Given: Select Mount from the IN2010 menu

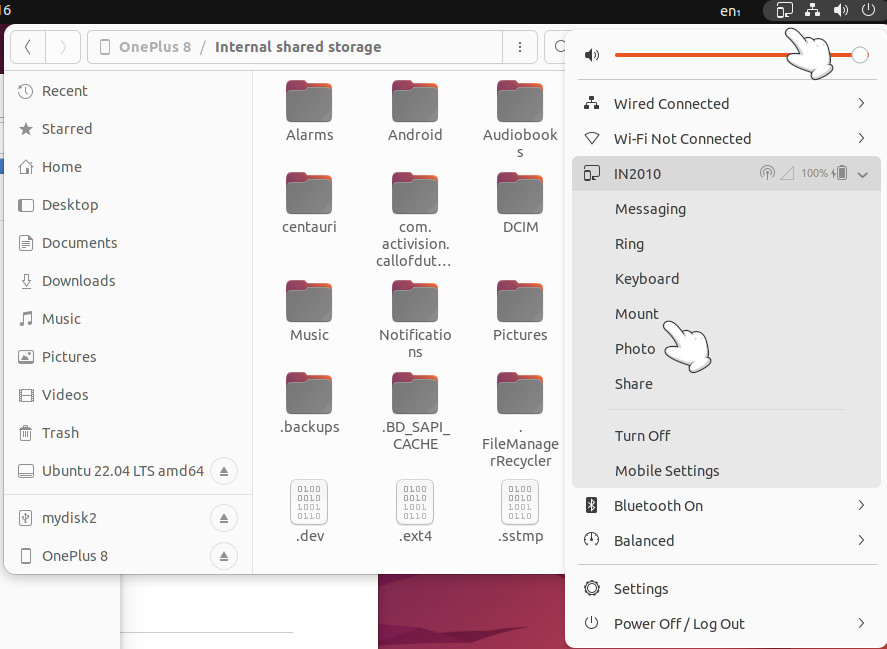Looking at the screenshot, I should (x=636, y=314).
